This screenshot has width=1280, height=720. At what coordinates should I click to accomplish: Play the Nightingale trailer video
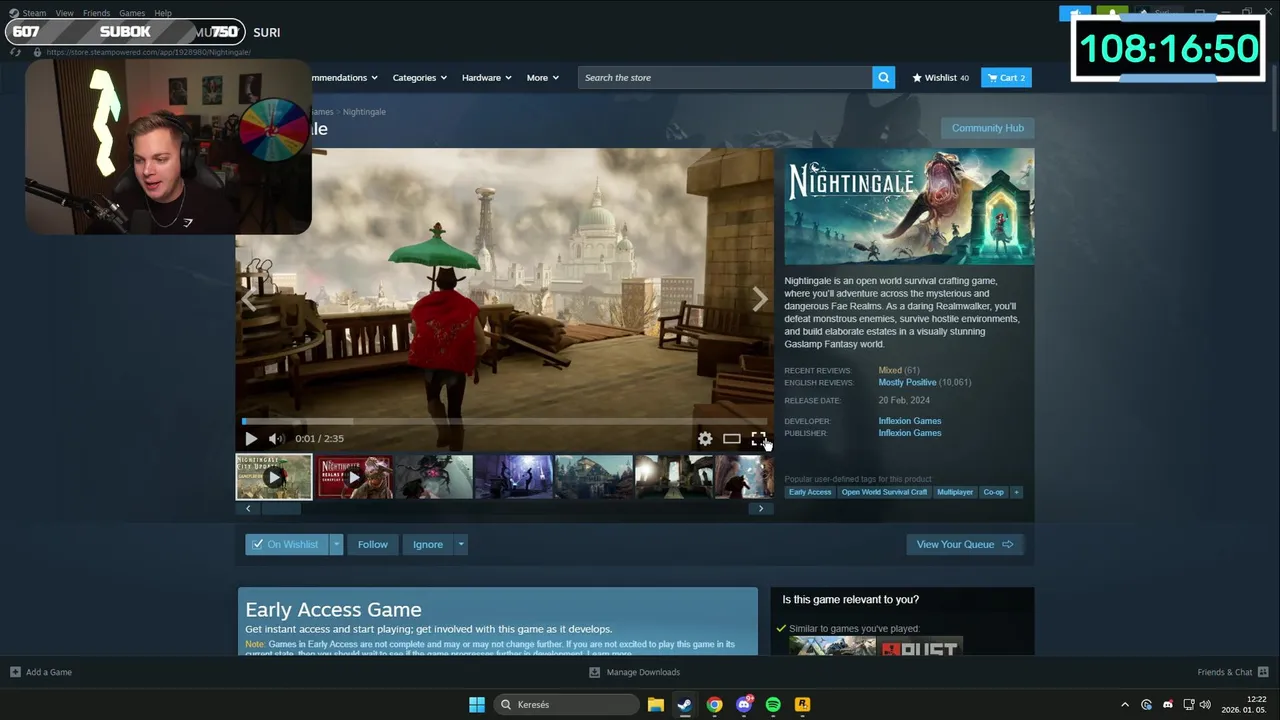pos(251,438)
